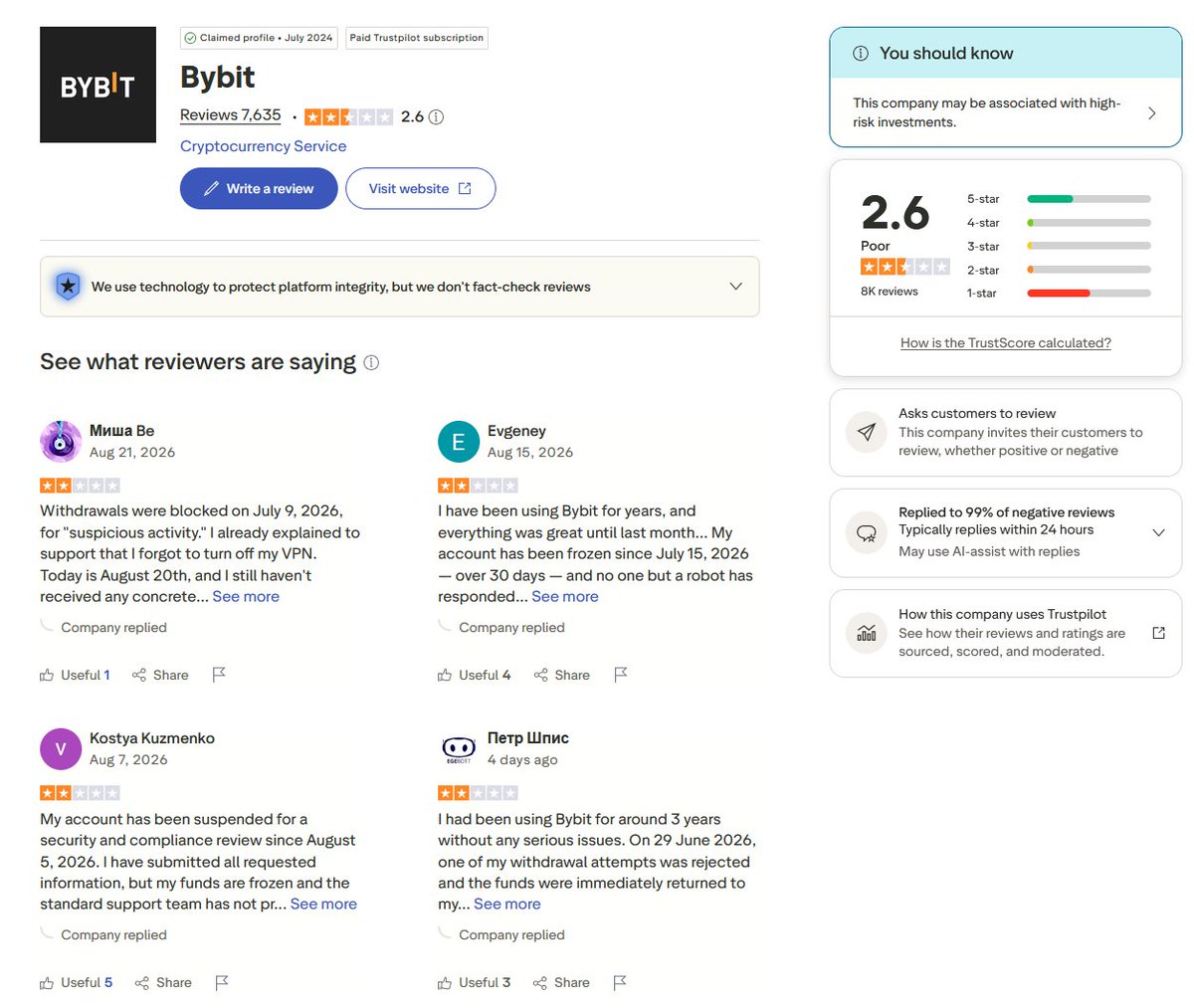Filter by the 5-star rating bar
1194x1008 pixels.
tap(1059, 199)
